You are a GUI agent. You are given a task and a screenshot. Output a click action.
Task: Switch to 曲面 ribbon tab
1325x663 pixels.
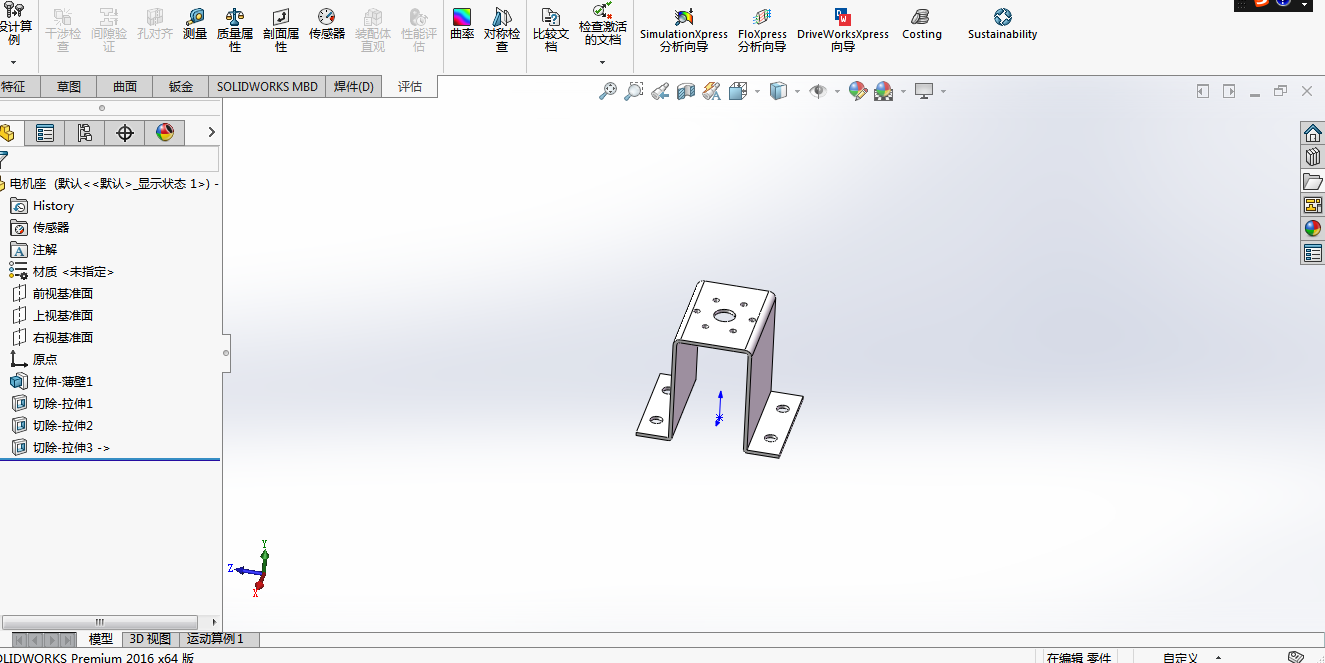pos(125,87)
